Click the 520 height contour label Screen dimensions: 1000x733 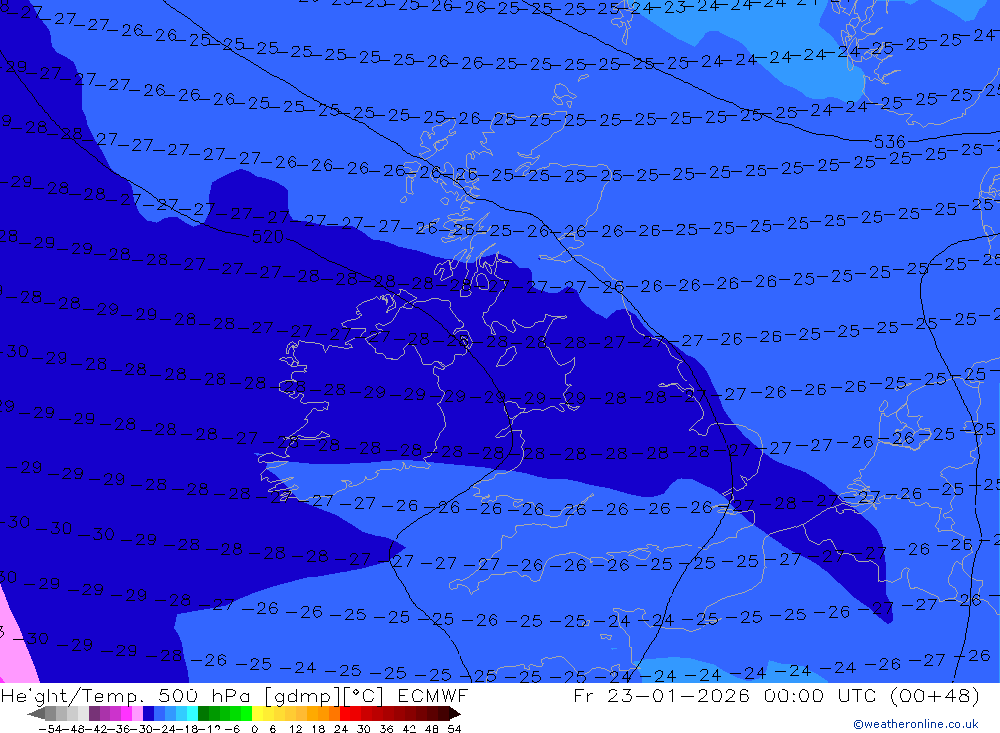(268, 237)
